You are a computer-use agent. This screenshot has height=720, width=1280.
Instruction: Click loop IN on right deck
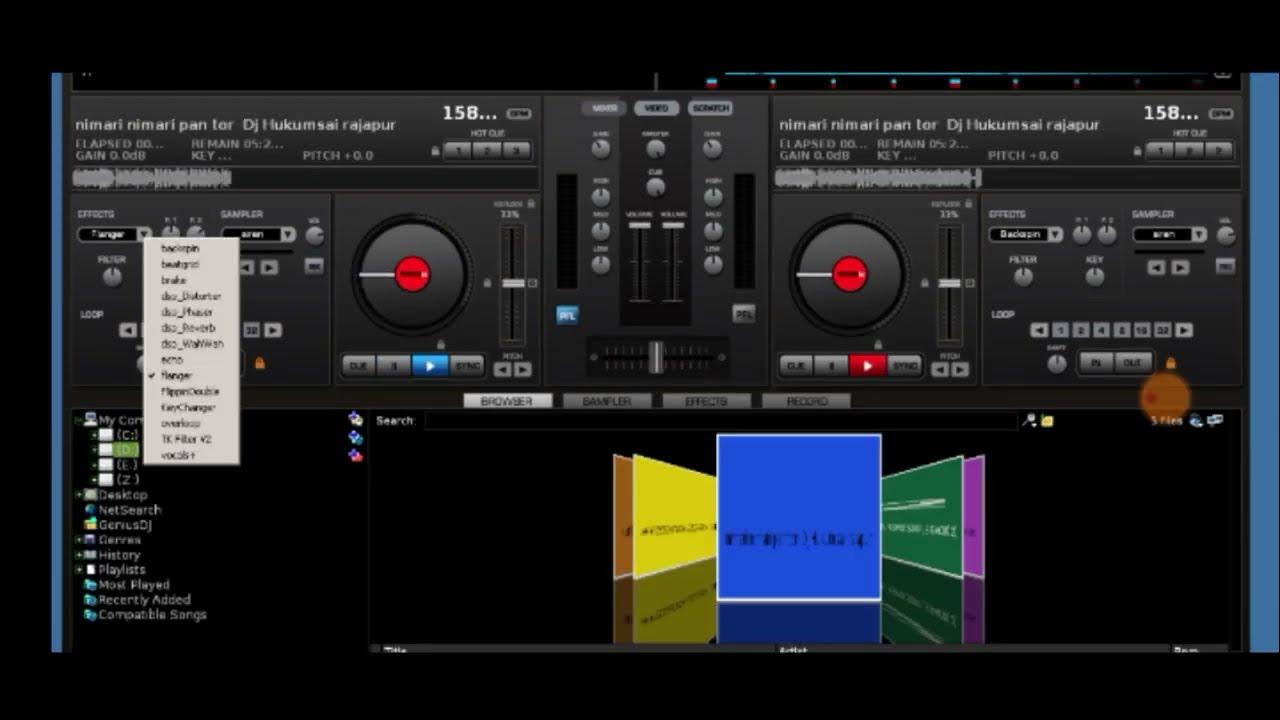pos(1096,363)
